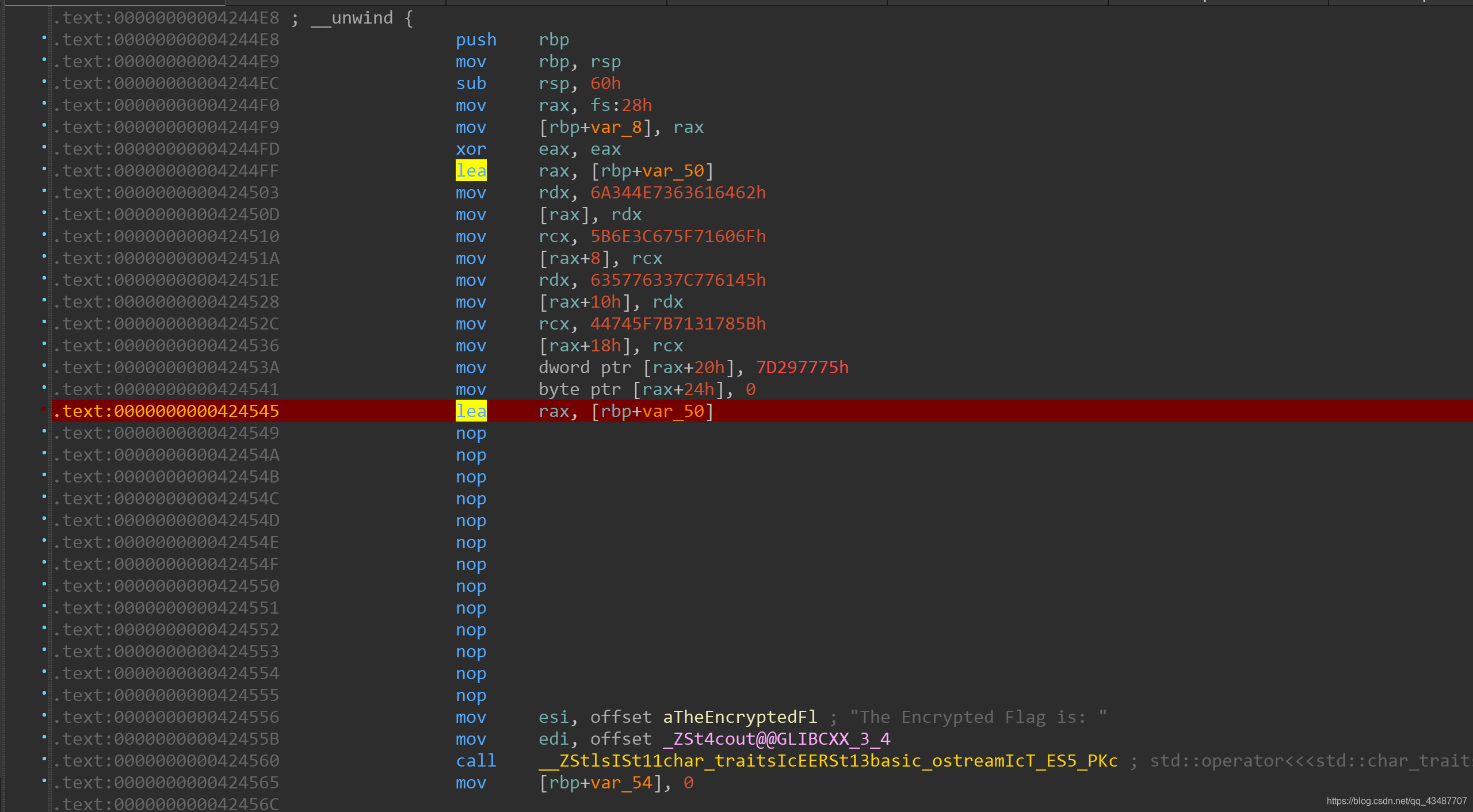The height and width of the screenshot is (812, 1473).
Task: Click the address .text:000000000042456C
Action: tap(166, 803)
